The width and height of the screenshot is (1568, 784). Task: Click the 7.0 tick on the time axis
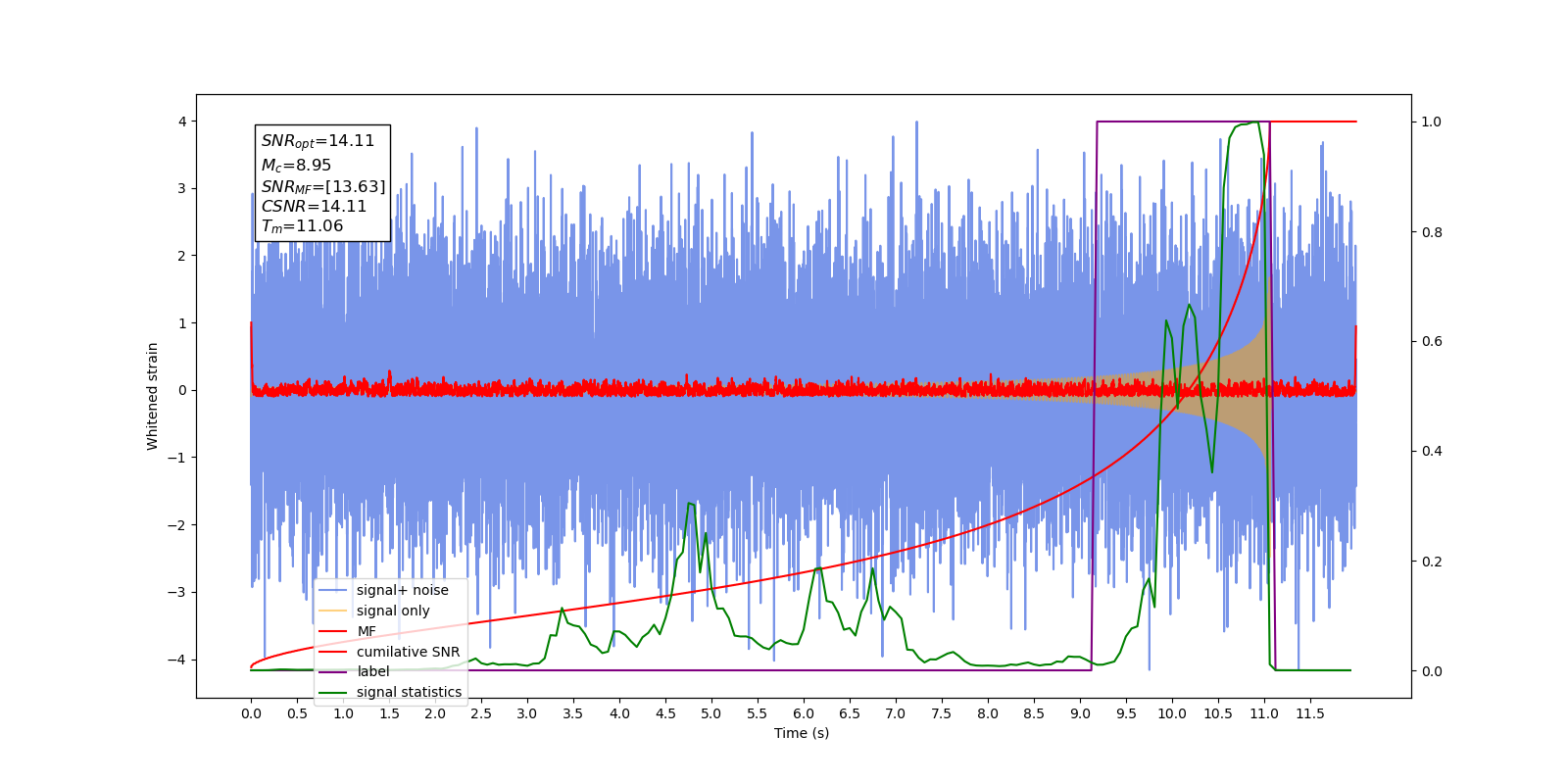(x=896, y=713)
